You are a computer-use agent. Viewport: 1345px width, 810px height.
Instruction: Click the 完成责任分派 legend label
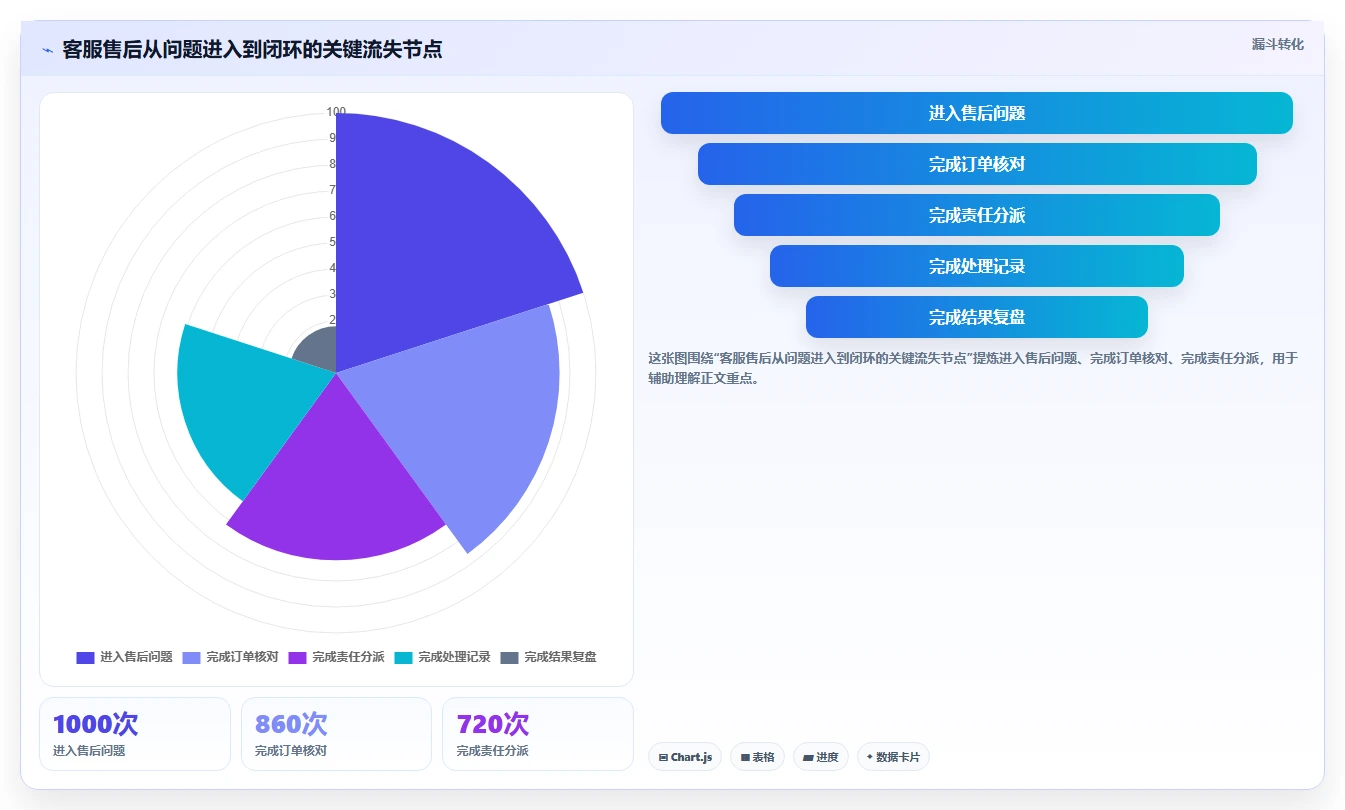[x=348, y=657]
